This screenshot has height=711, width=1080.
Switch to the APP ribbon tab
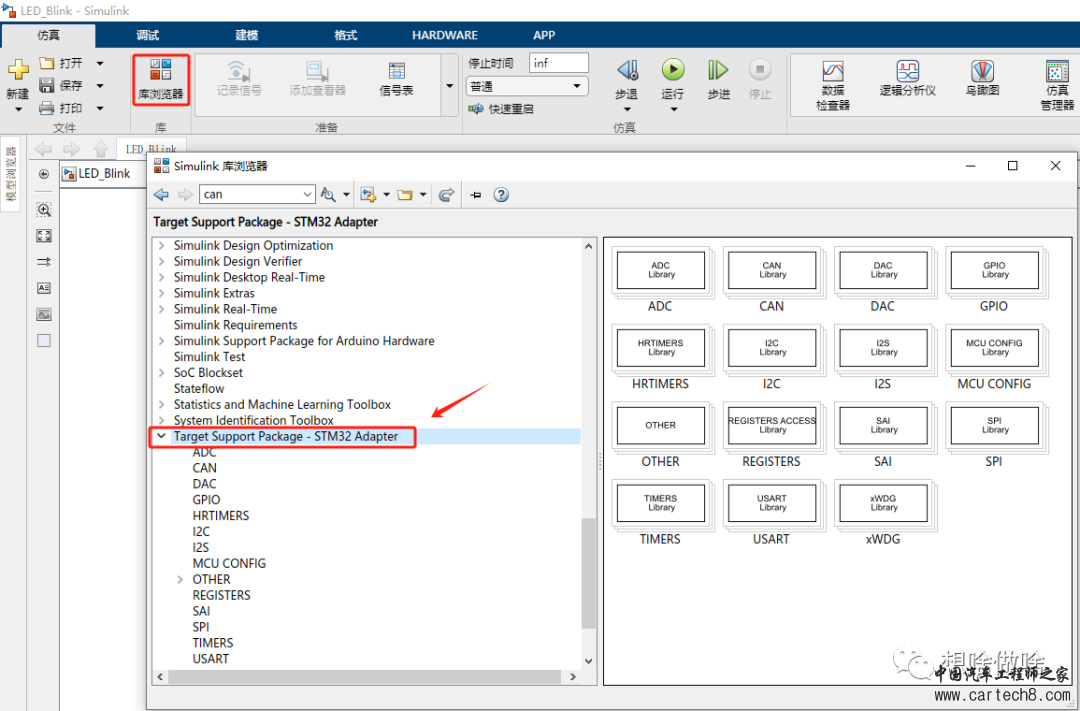pyautogui.click(x=544, y=35)
